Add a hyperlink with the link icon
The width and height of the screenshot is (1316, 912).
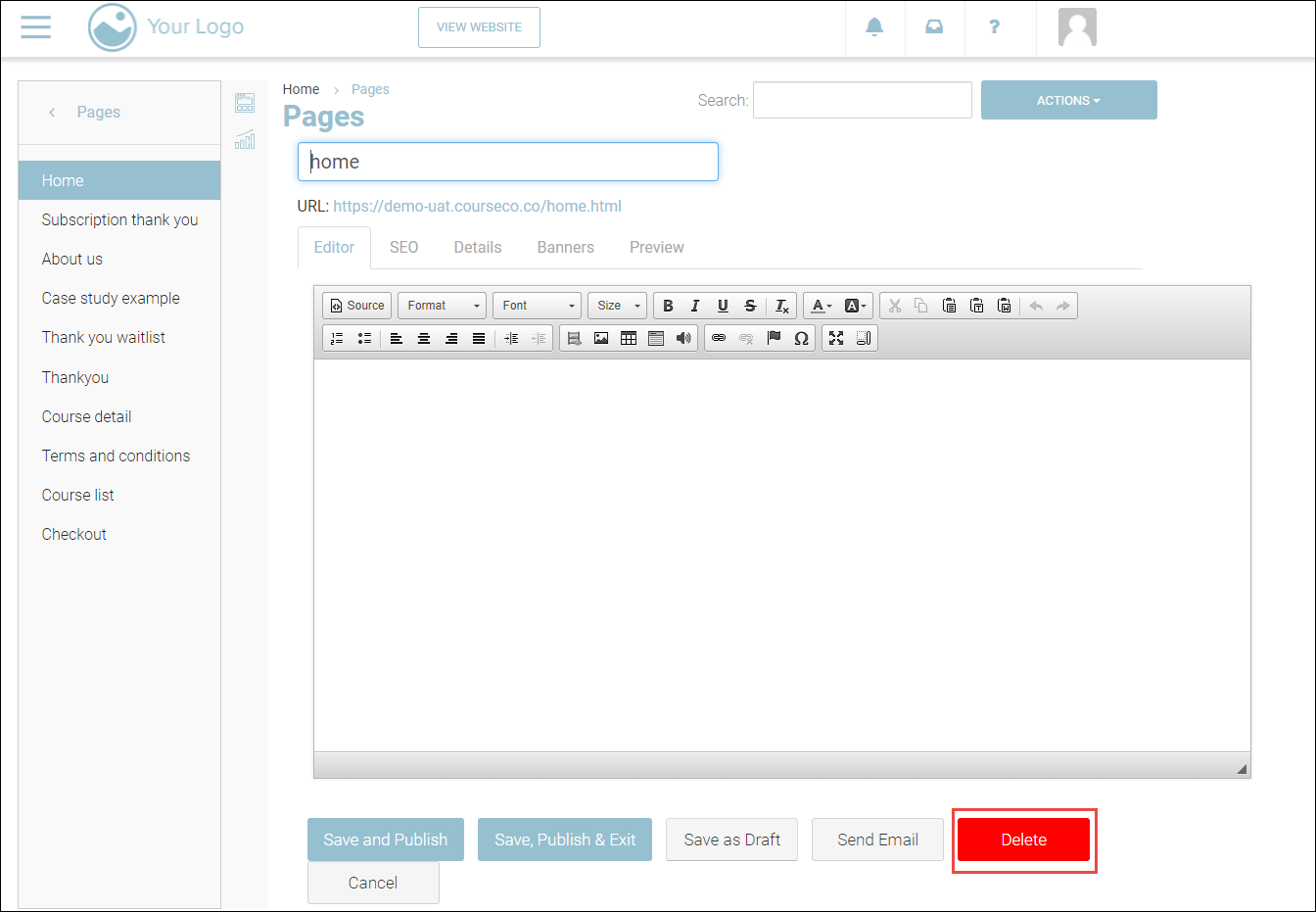coord(719,338)
